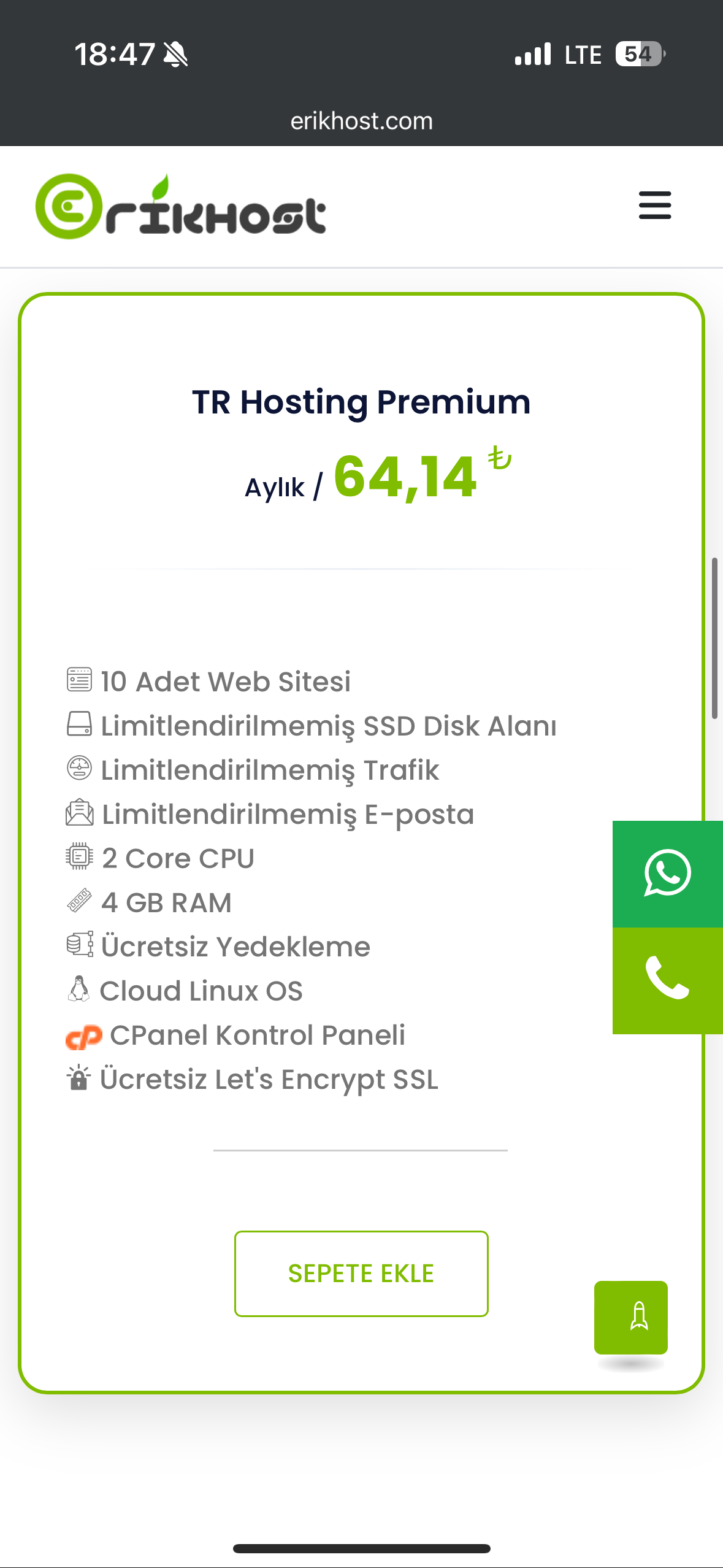
Task: Click the RAM stick icon
Action: [x=79, y=901]
